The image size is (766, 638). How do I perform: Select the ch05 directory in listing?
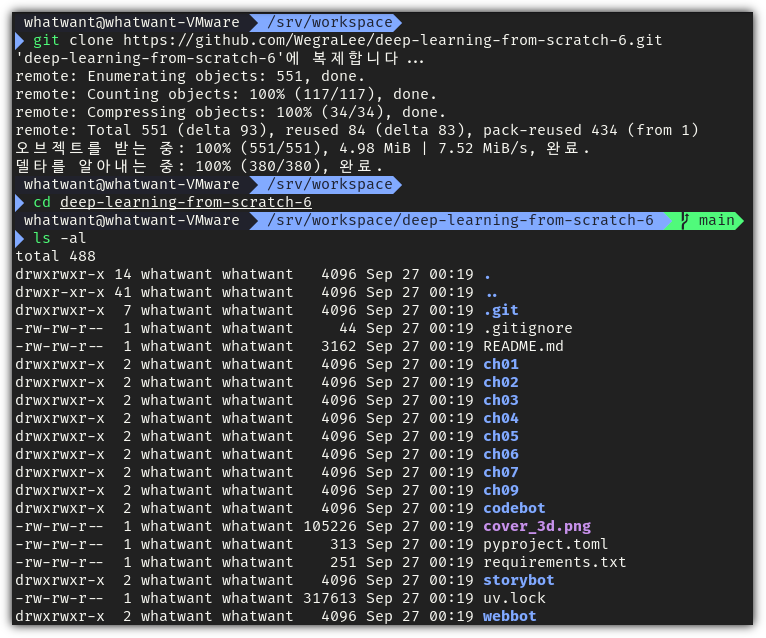[x=501, y=436]
